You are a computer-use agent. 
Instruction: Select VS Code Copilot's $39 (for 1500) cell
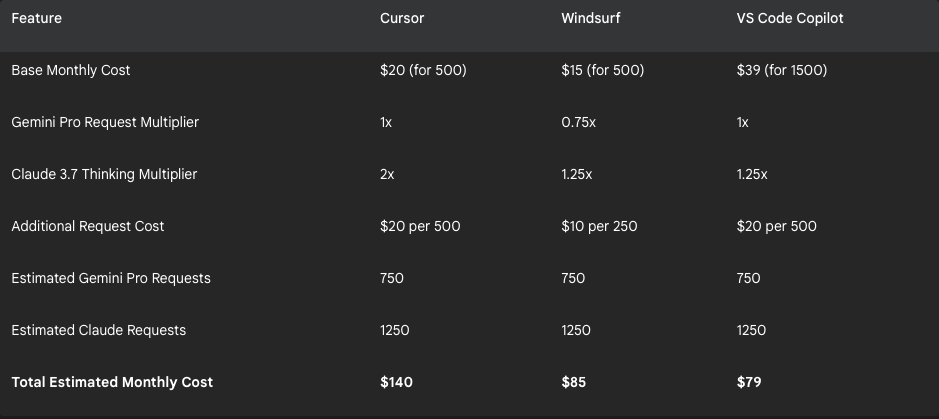(x=782, y=70)
